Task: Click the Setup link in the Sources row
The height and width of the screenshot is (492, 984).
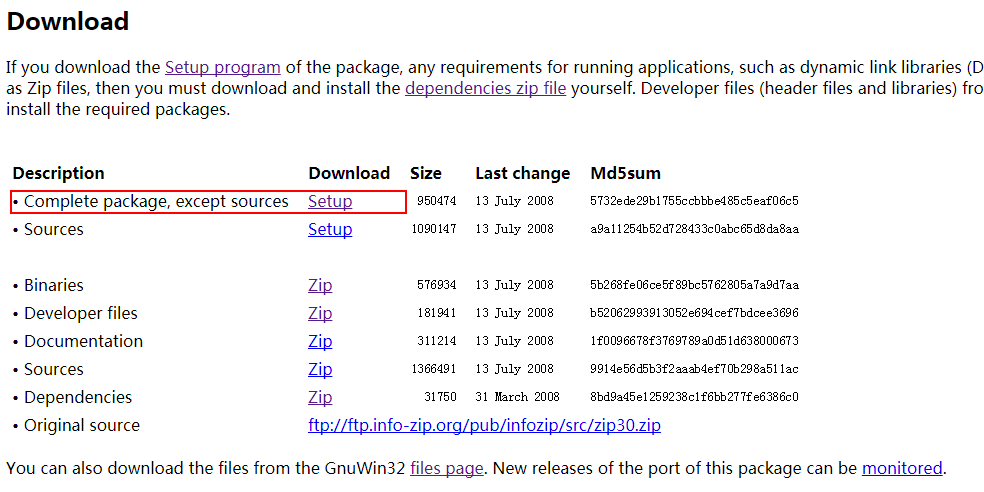Action: 330,230
